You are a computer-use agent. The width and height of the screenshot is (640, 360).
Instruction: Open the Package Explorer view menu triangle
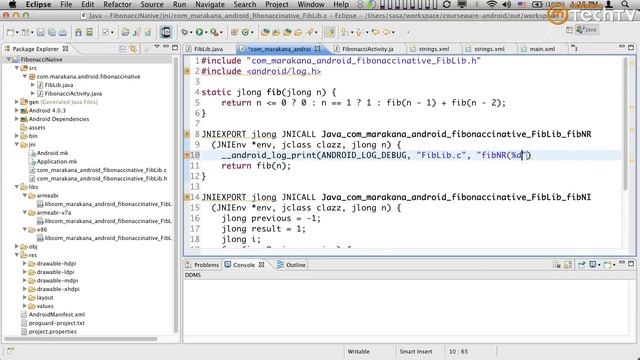(157, 47)
